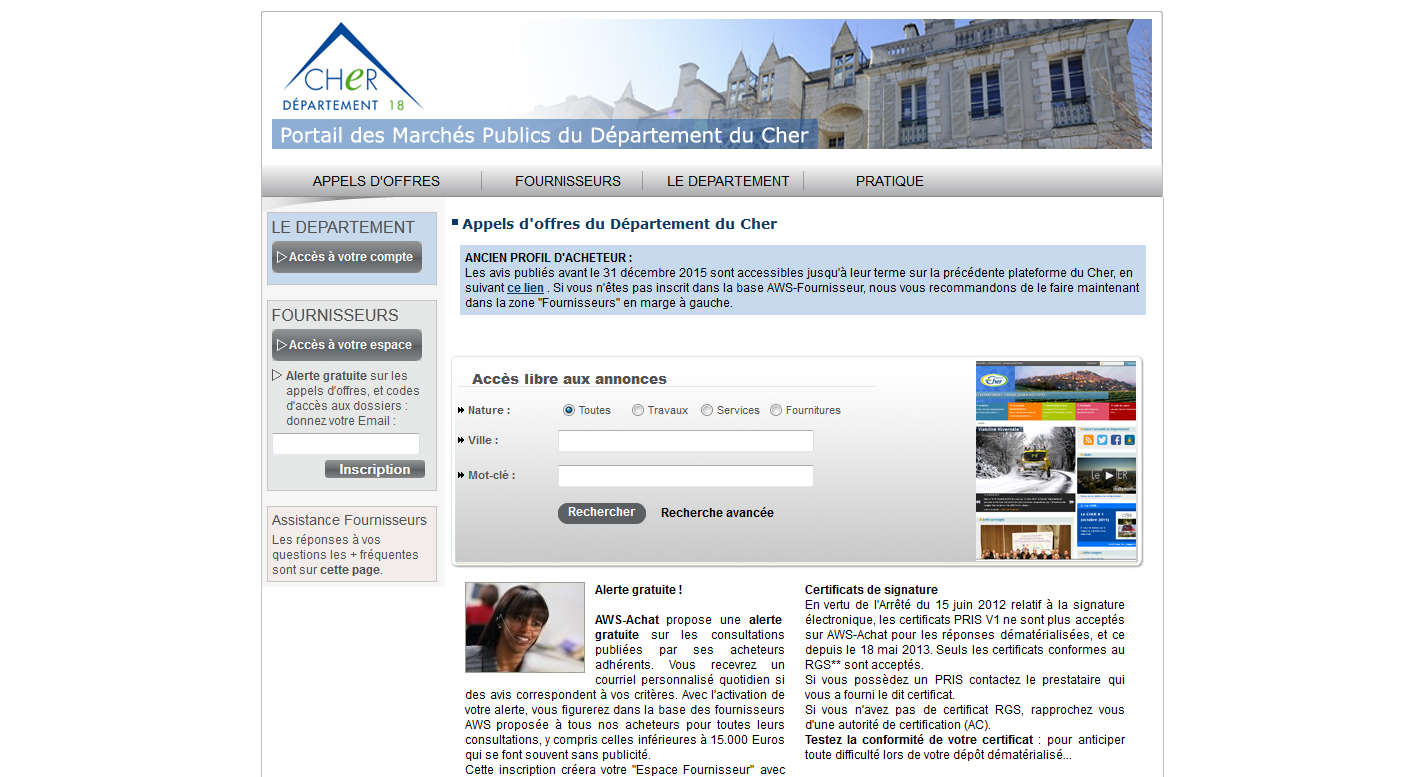Open the Recherche avancée link
The image size is (1418, 777).
[717, 513]
